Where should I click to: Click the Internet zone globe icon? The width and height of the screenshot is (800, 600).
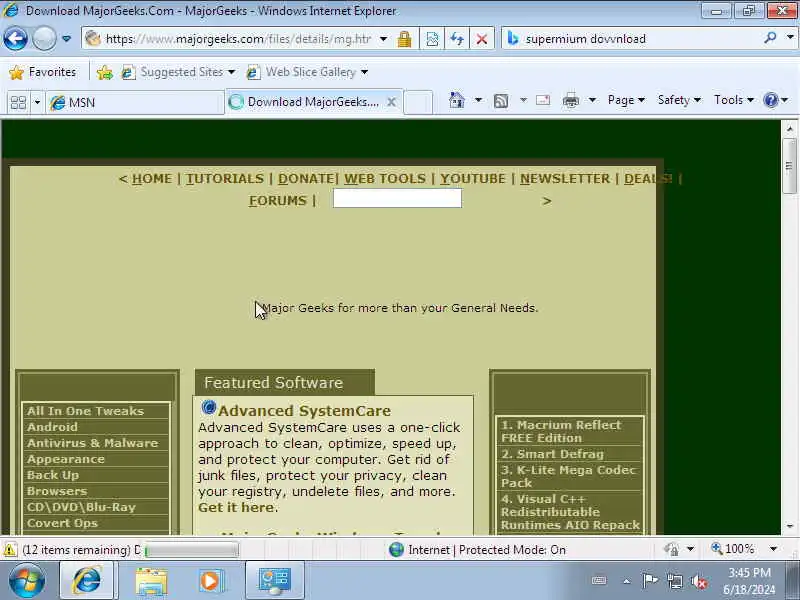click(396, 549)
